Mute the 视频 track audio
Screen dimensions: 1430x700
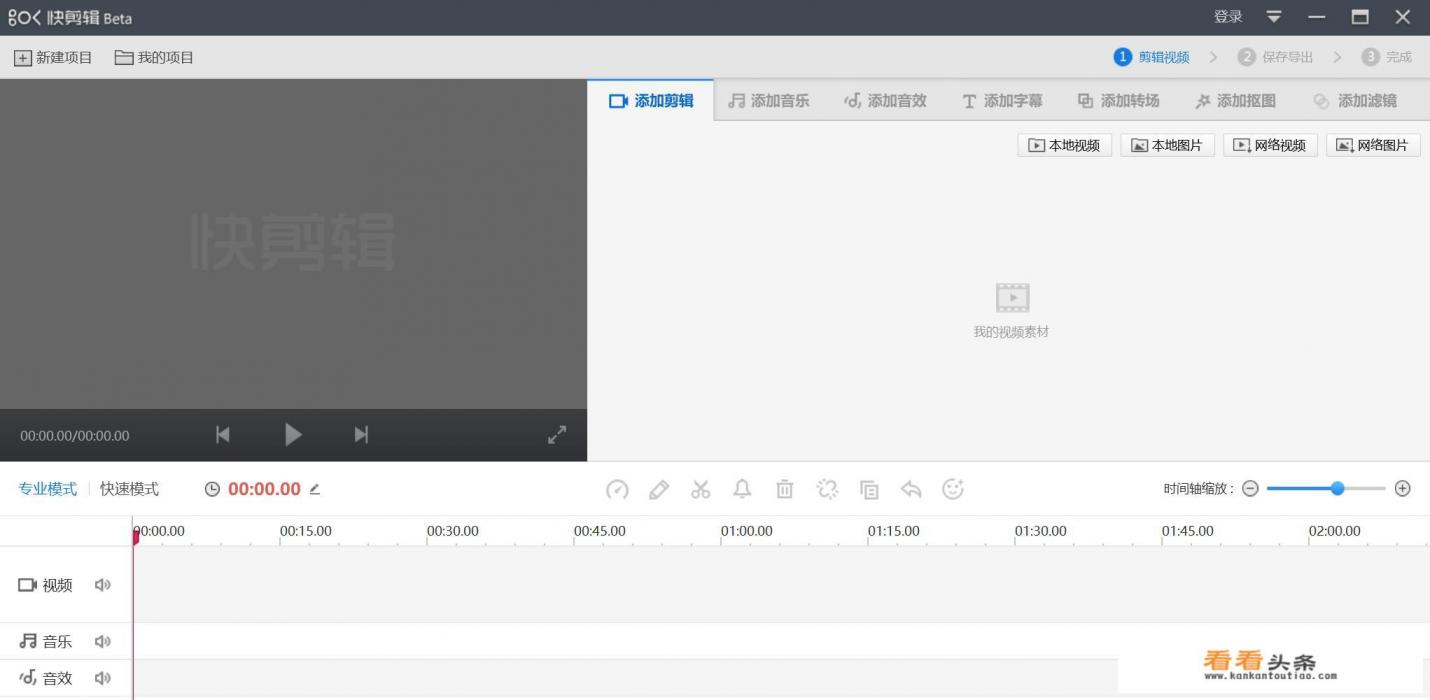tap(102, 585)
